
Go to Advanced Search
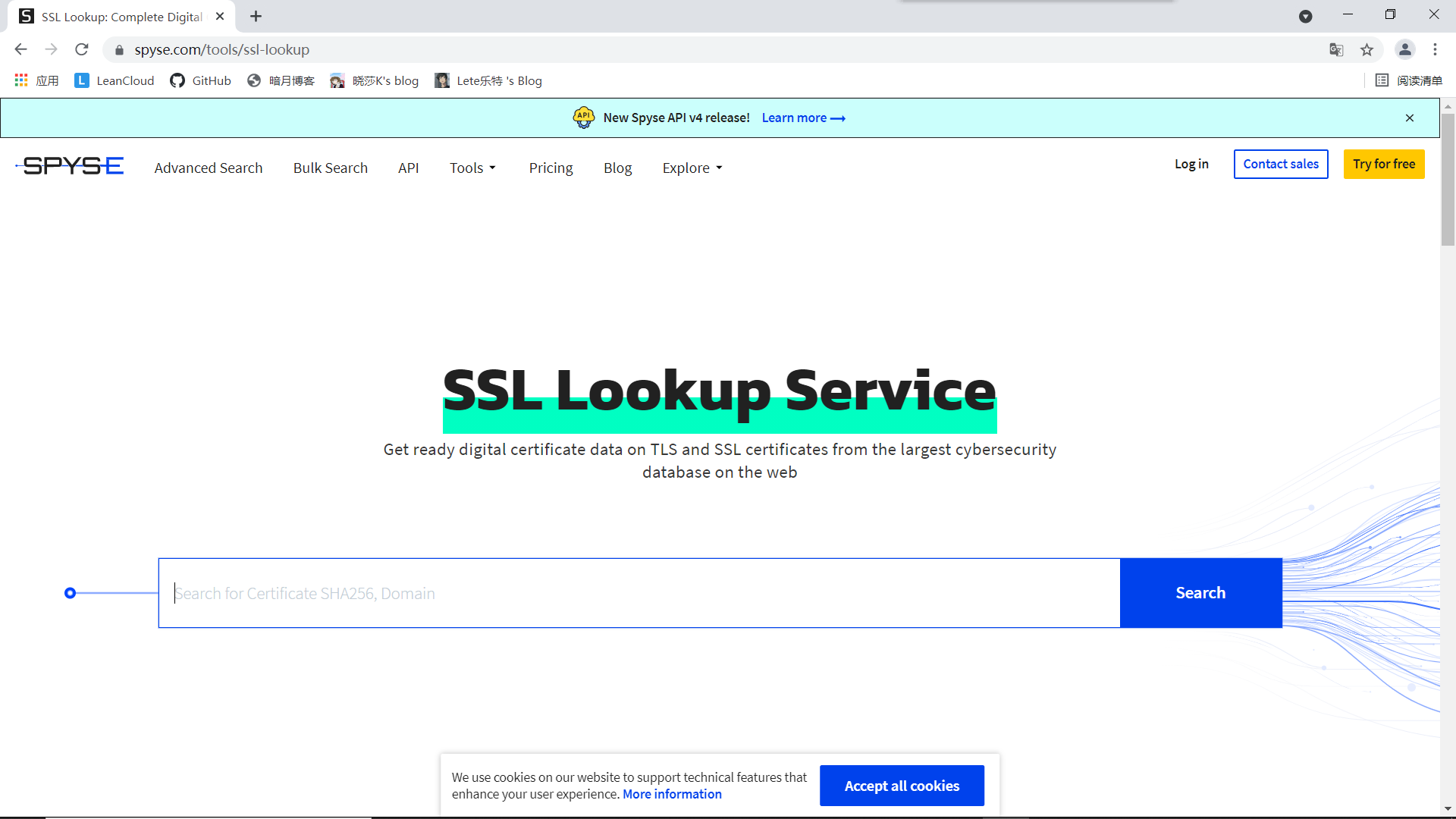(209, 168)
